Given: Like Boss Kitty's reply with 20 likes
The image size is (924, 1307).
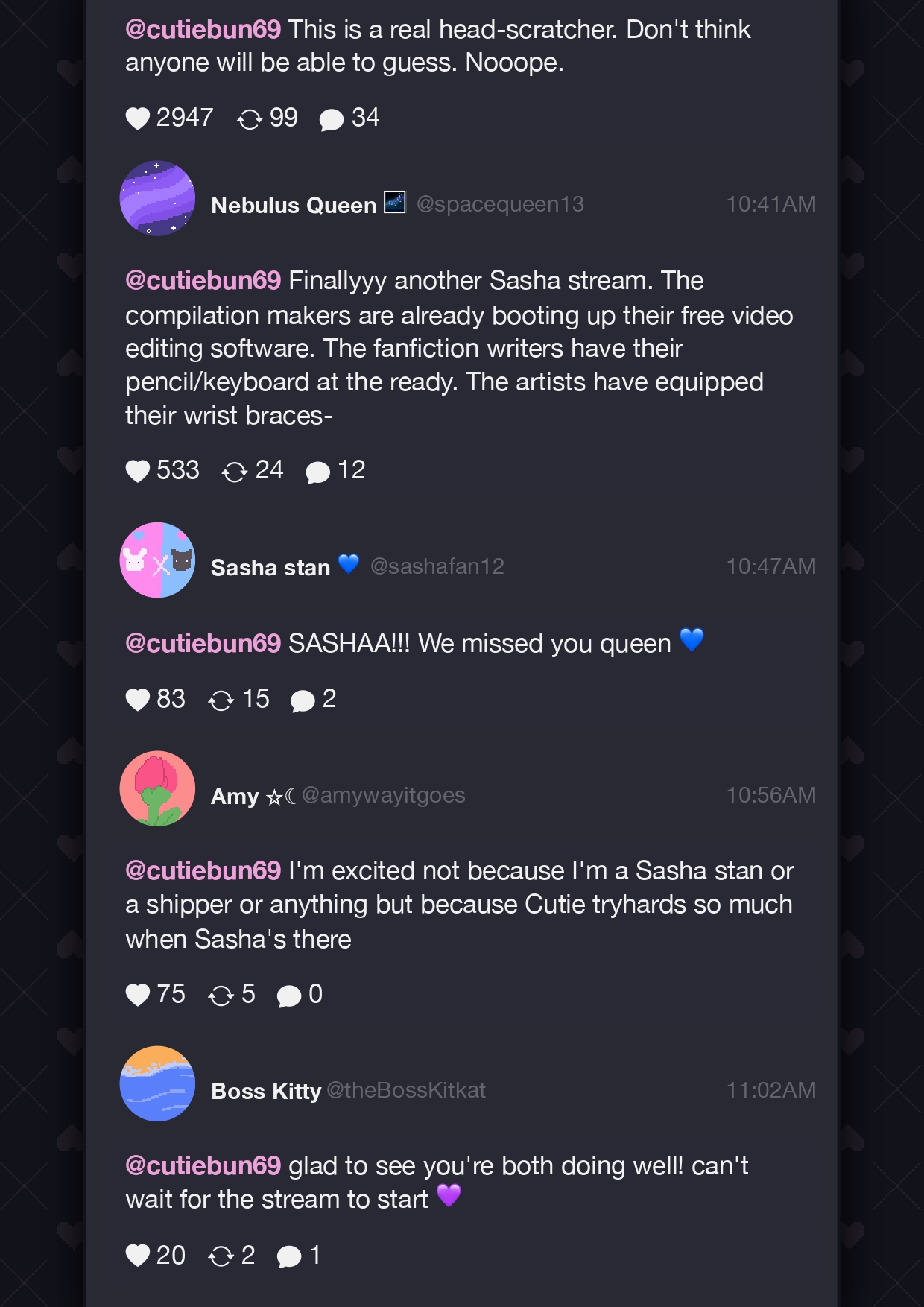Looking at the screenshot, I should coord(138,1256).
